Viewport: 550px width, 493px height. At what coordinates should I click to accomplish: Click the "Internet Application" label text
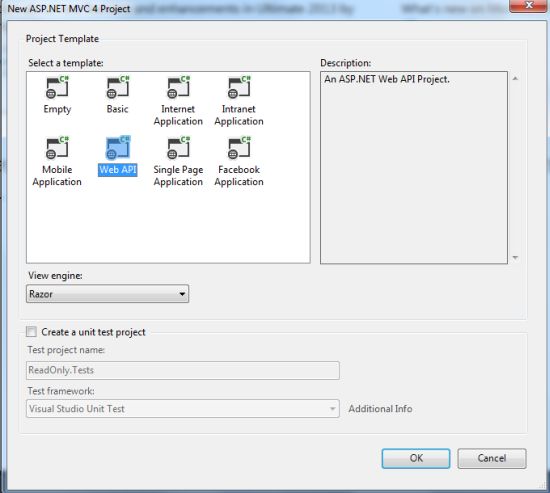tap(178, 115)
